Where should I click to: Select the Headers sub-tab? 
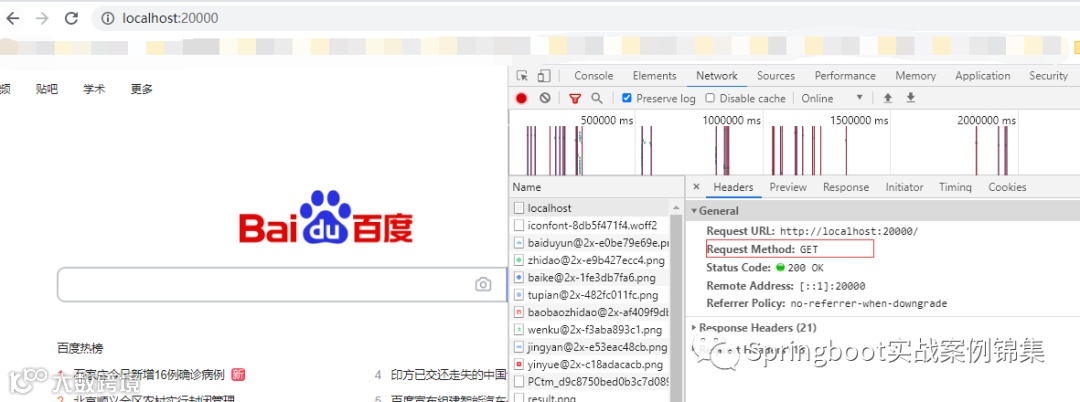733,187
